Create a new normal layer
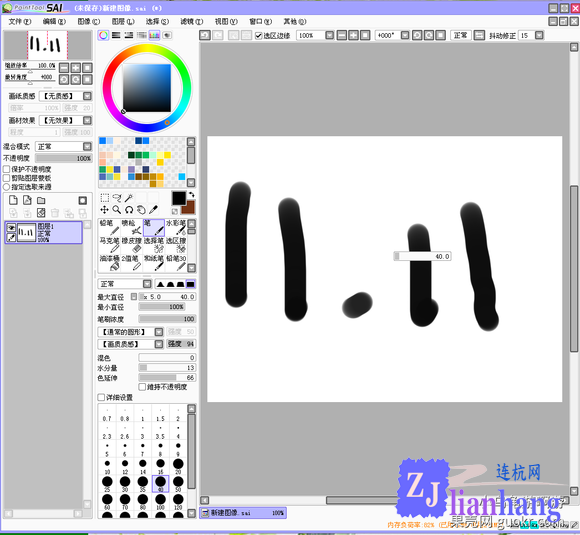Viewport: 580px width, 535px height. (x=13, y=200)
